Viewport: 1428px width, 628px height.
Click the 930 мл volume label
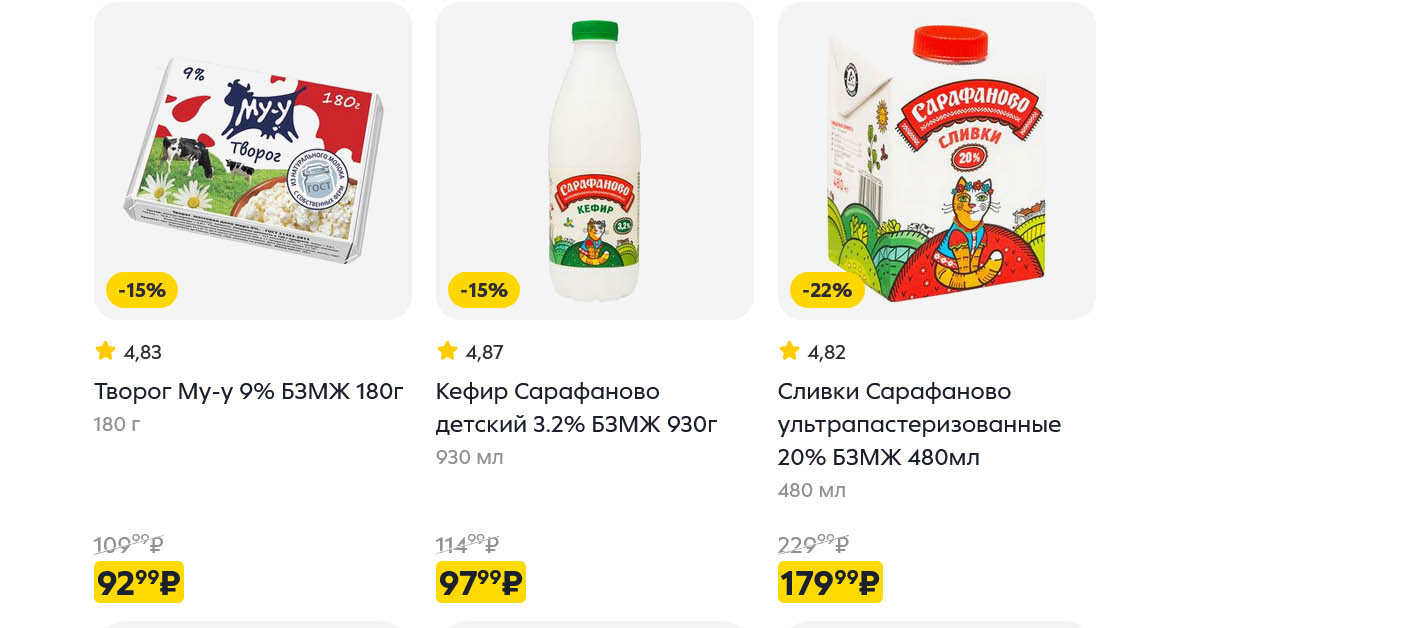click(470, 457)
